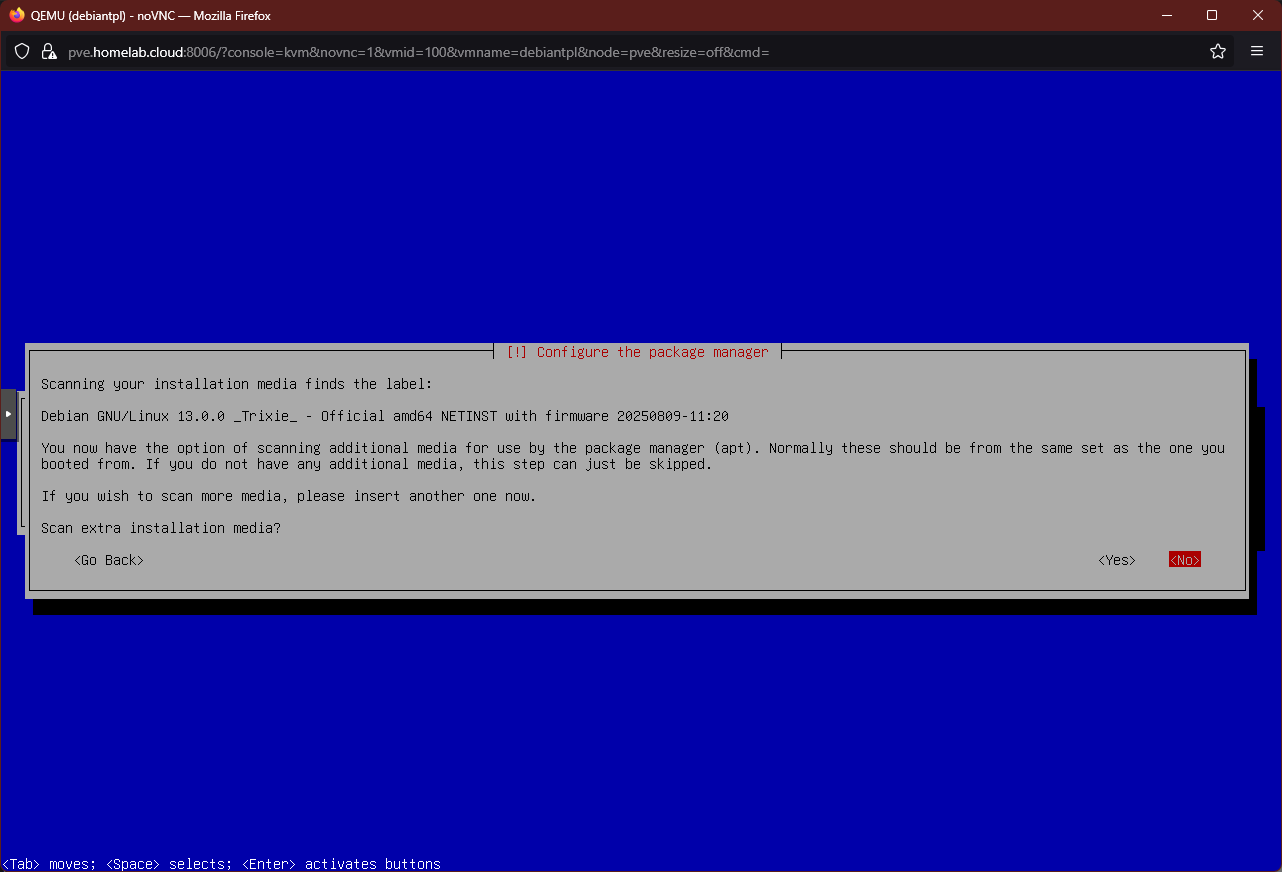
Task: Click the Enter activates buttons hint line
Action: coord(222,863)
